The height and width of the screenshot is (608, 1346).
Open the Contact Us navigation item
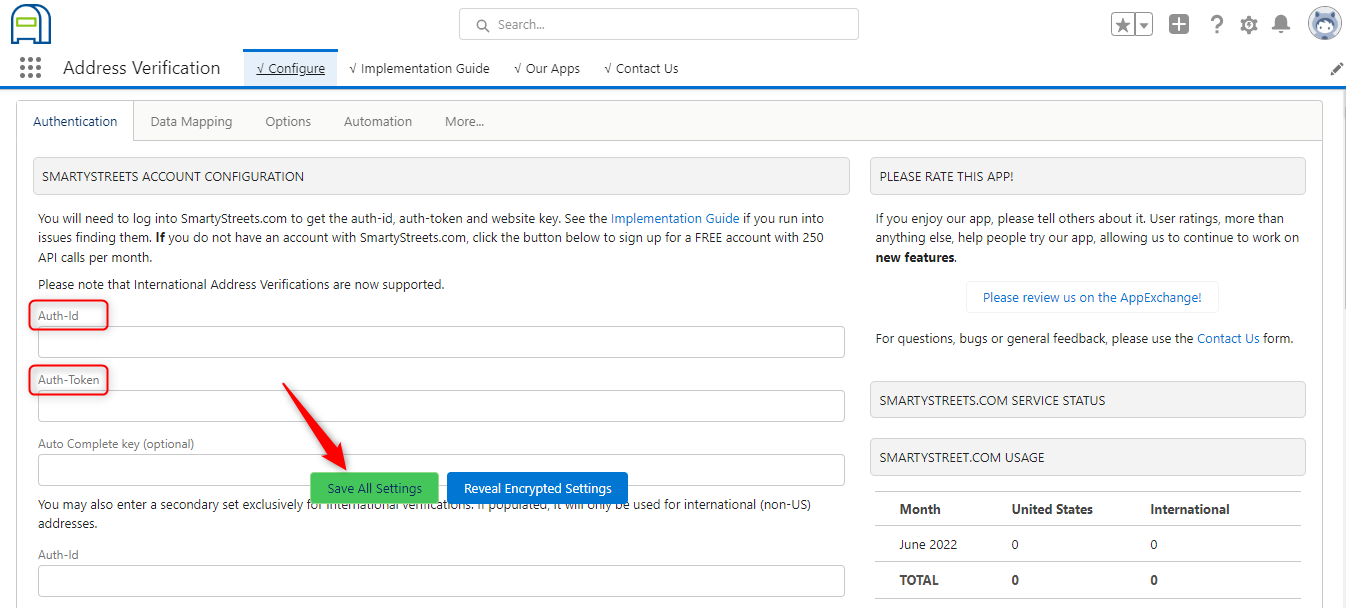pyautogui.click(x=641, y=68)
